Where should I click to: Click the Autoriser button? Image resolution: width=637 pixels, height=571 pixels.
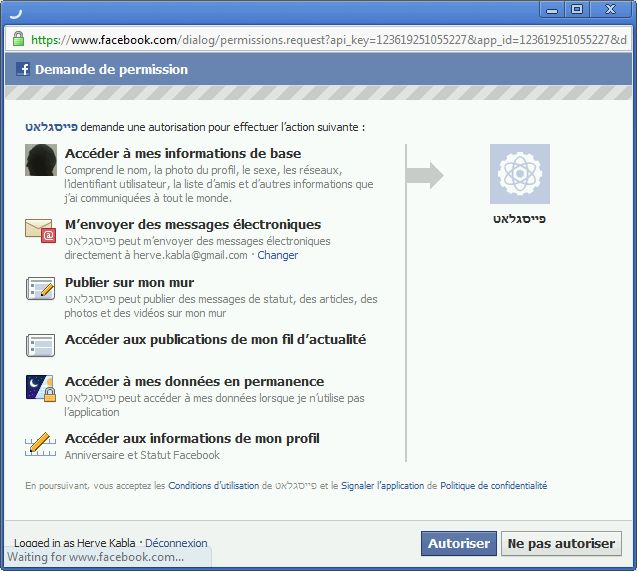(x=459, y=543)
